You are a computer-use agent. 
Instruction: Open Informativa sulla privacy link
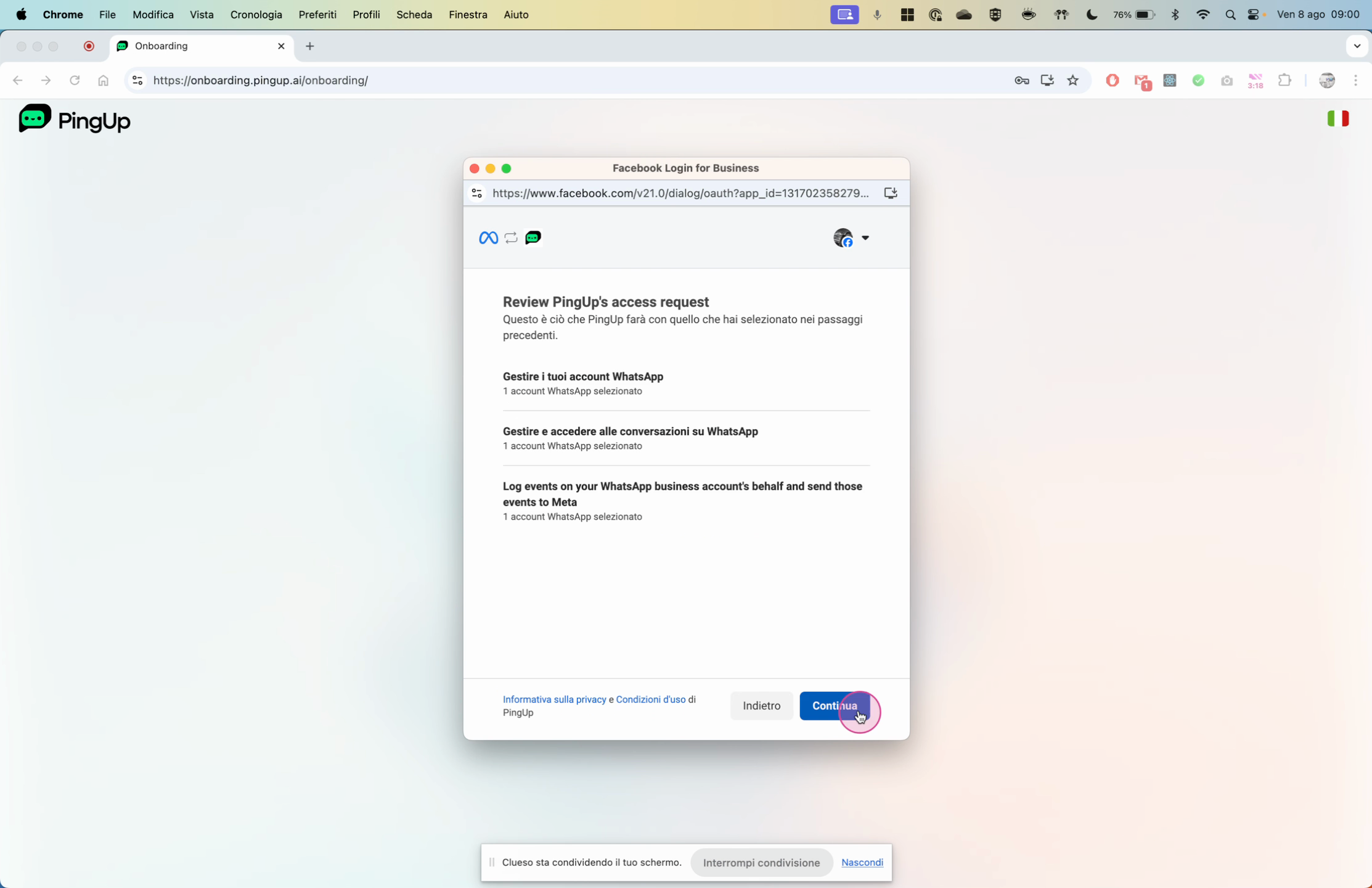554,699
